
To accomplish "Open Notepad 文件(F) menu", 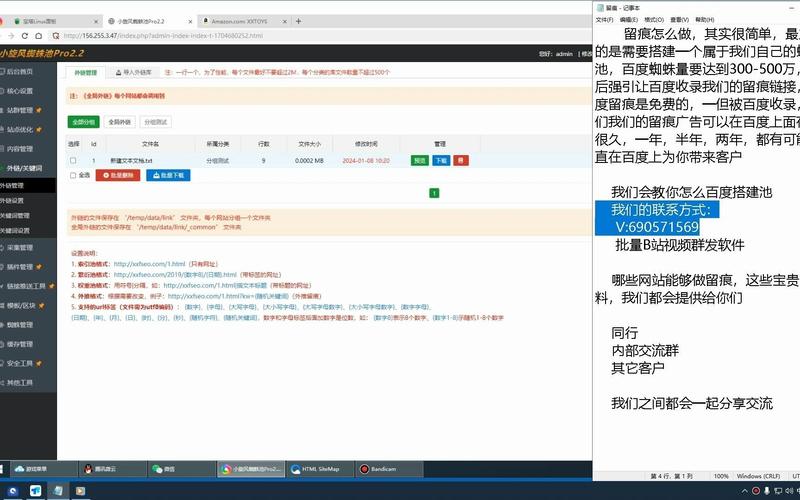I will (605, 19).
